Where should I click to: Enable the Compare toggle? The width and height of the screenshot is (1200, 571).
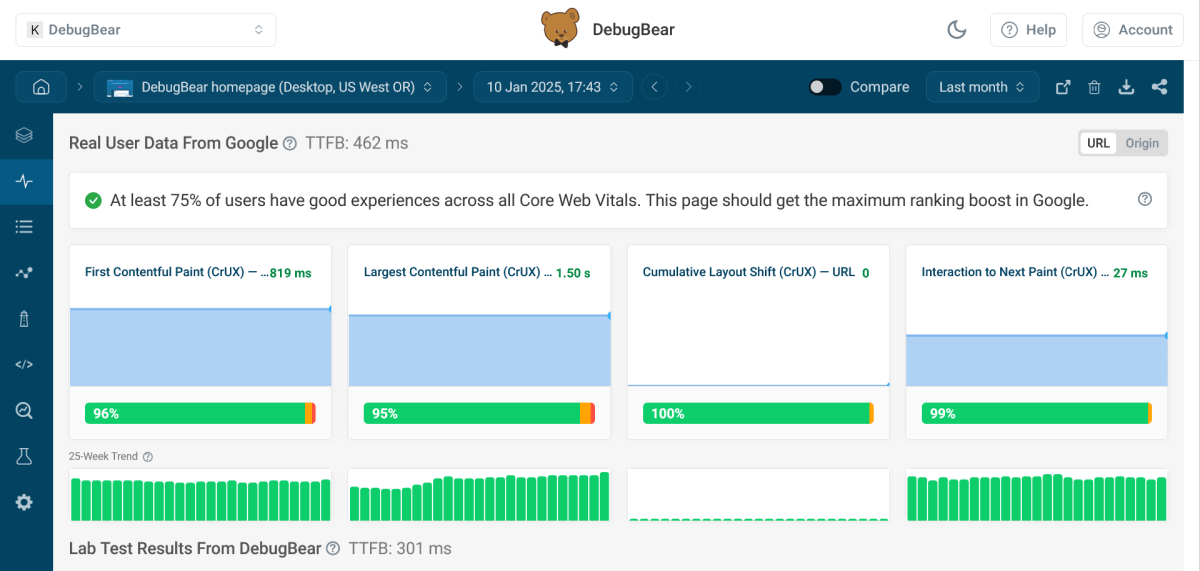click(825, 87)
